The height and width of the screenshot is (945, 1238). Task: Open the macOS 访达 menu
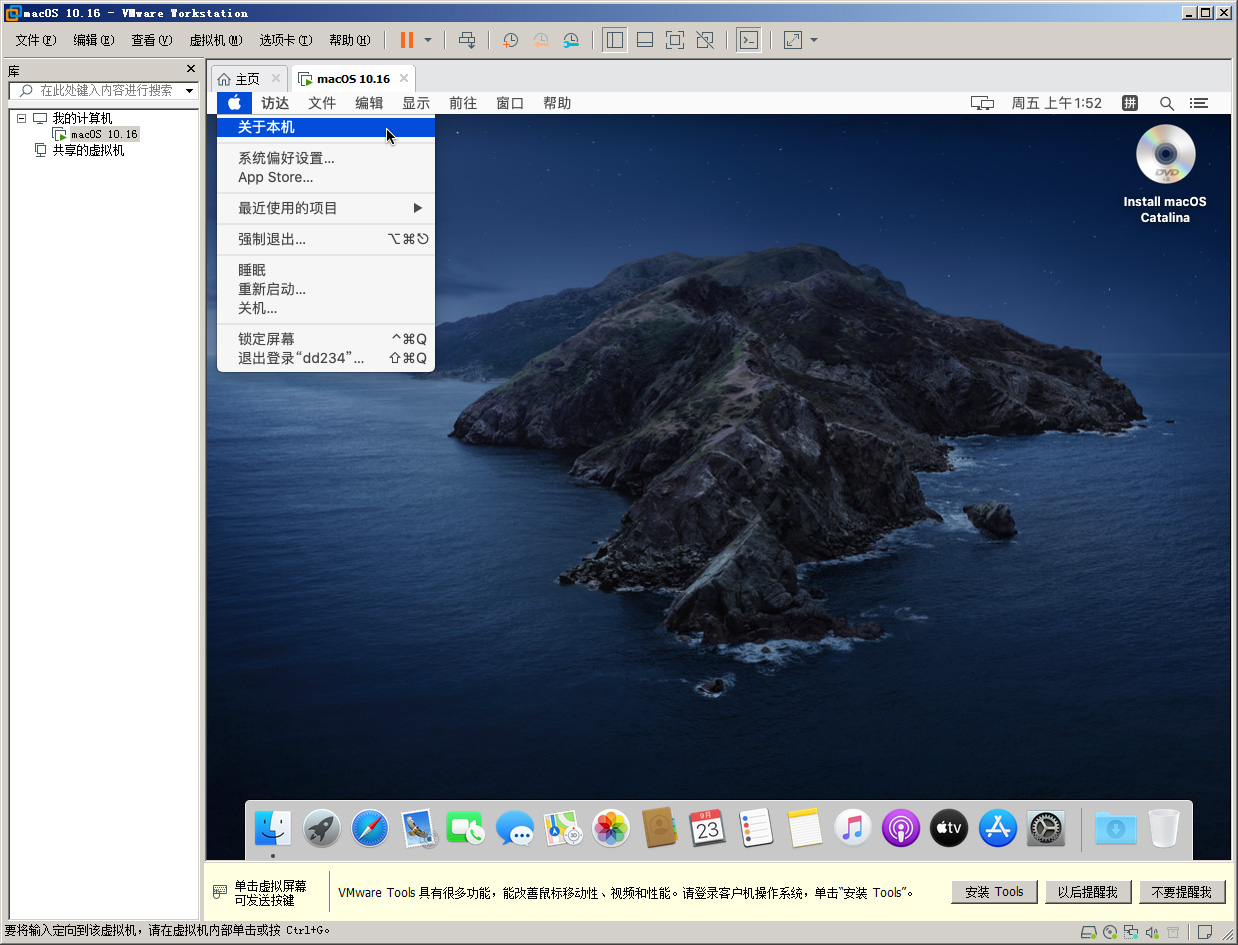pos(275,103)
